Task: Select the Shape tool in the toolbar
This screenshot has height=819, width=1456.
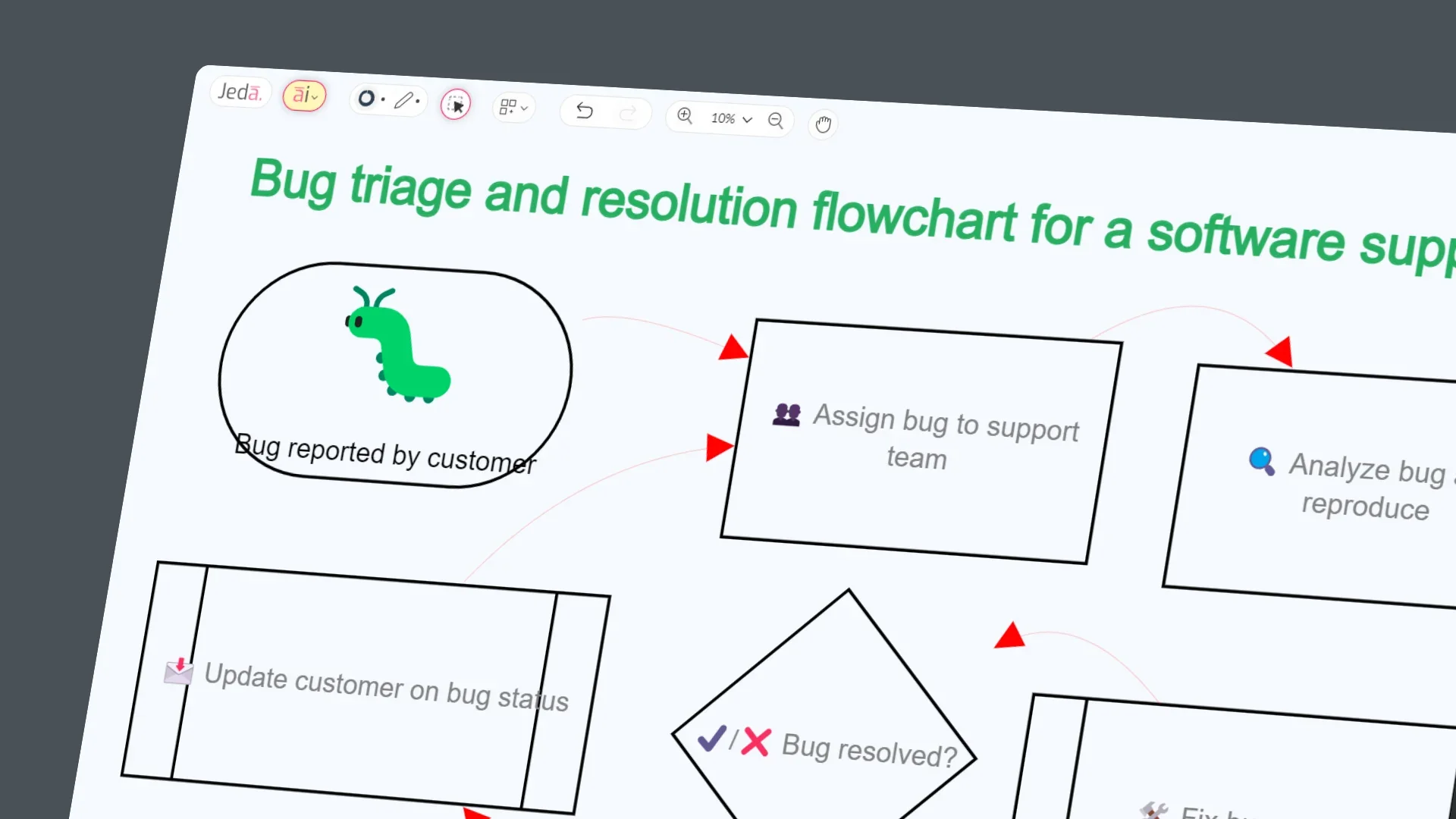Action: click(x=367, y=99)
